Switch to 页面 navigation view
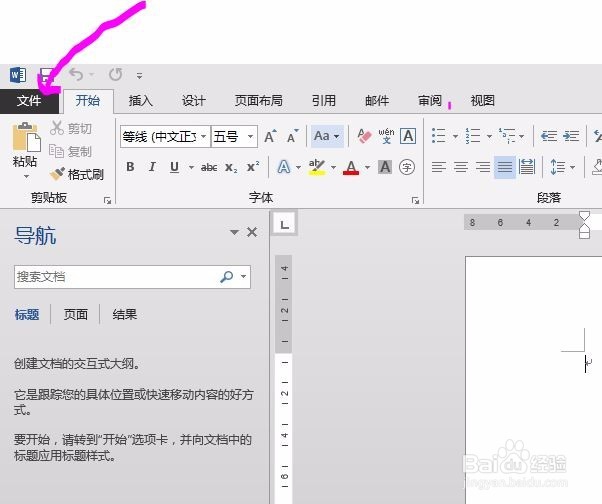This screenshot has width=602, height=504. pos(76,314)
